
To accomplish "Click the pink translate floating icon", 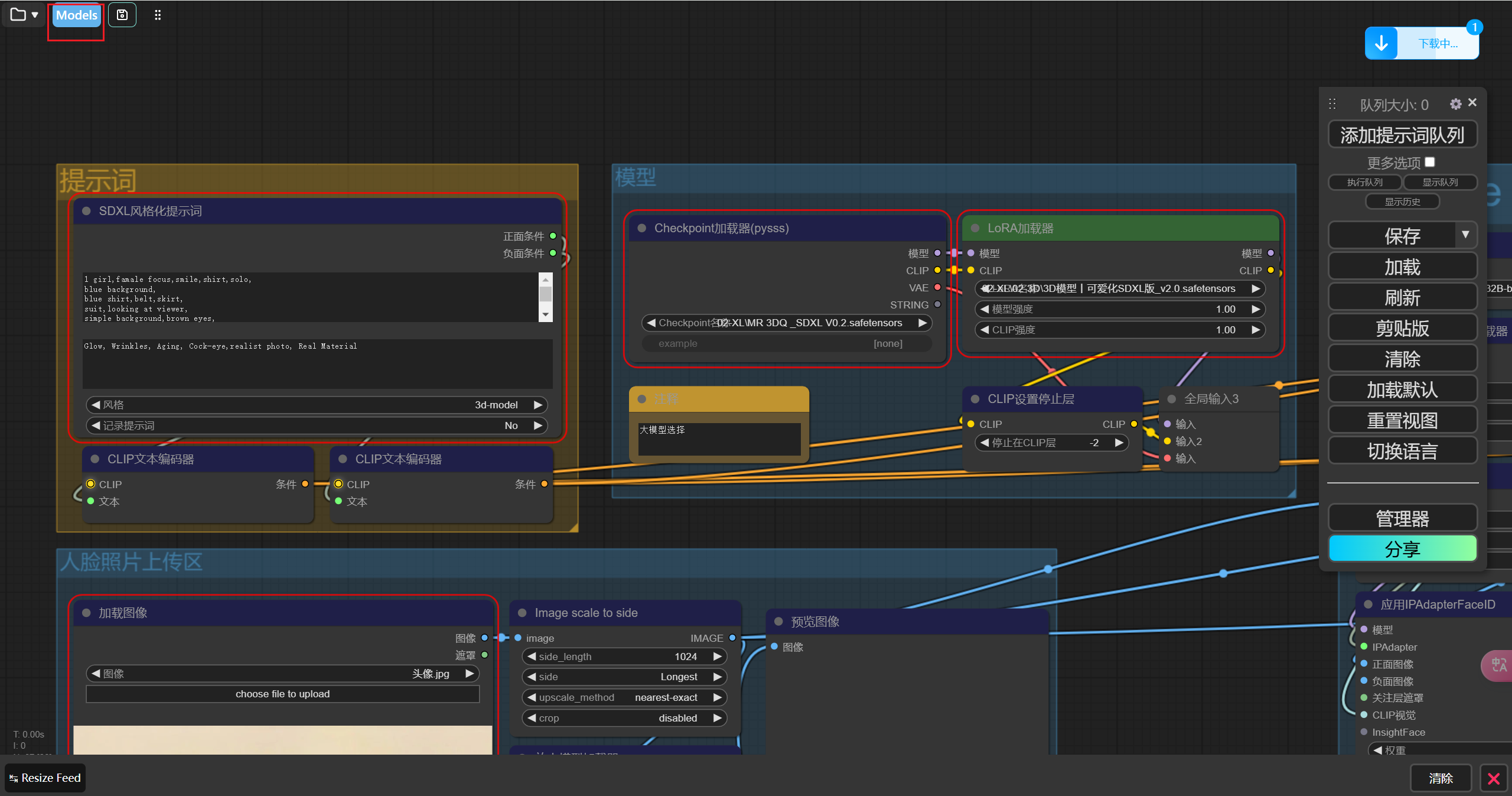I will 1498,665.
